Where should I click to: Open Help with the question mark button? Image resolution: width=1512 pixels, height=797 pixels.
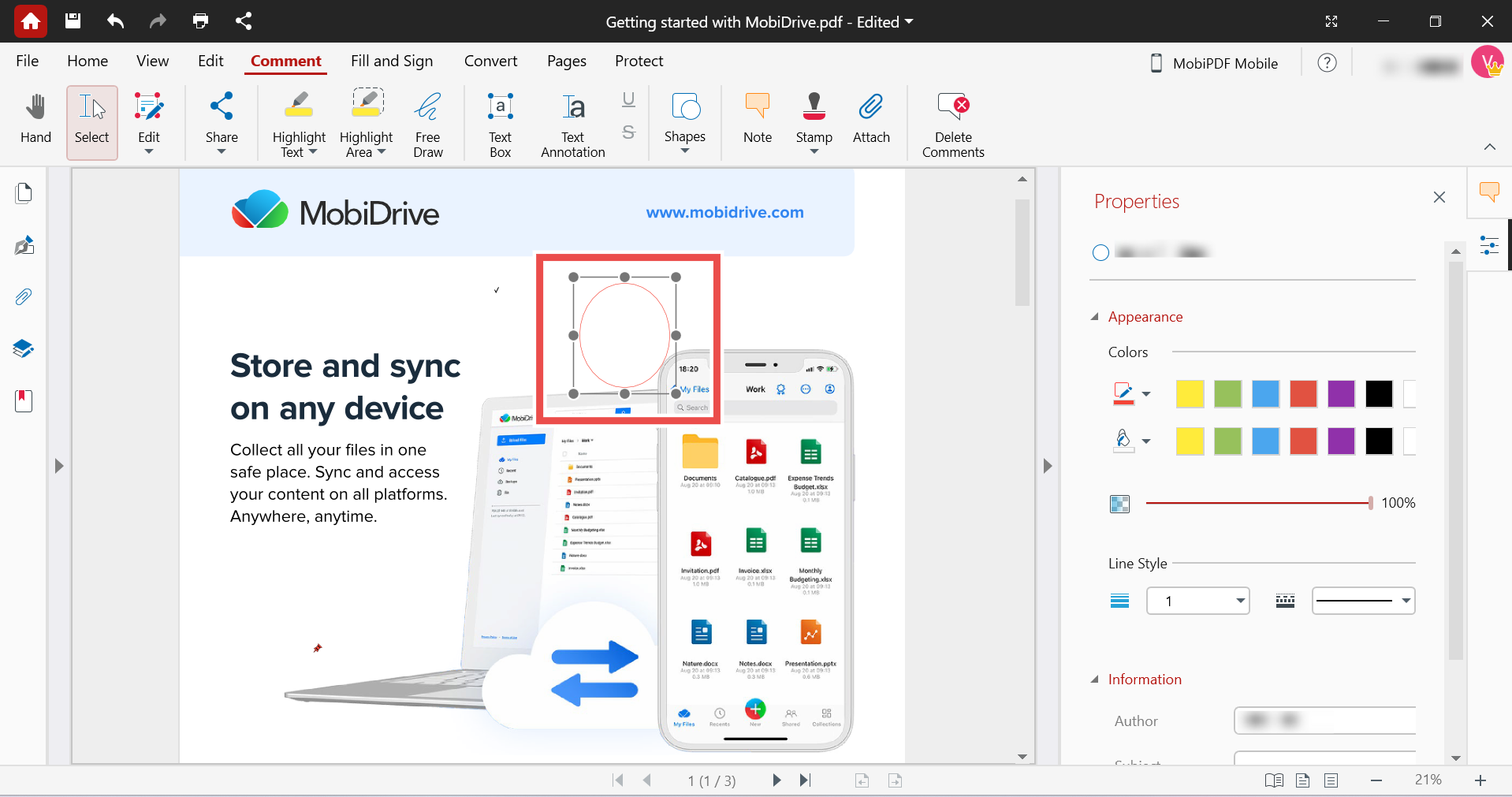pos(1328,63)
